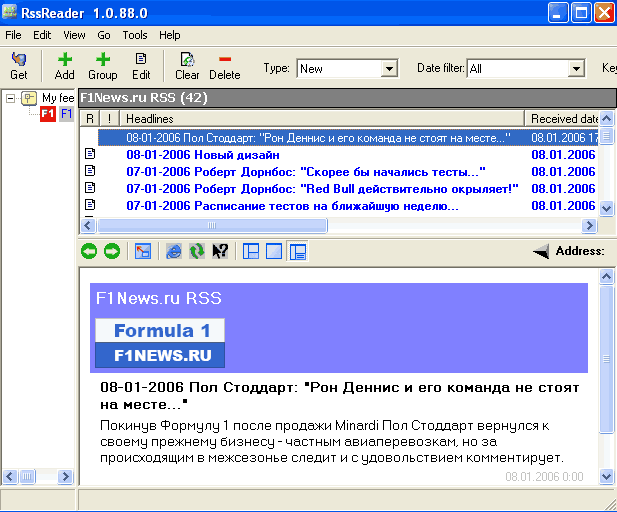
Task: Click the R column header
Action: (x=90, y=118)
